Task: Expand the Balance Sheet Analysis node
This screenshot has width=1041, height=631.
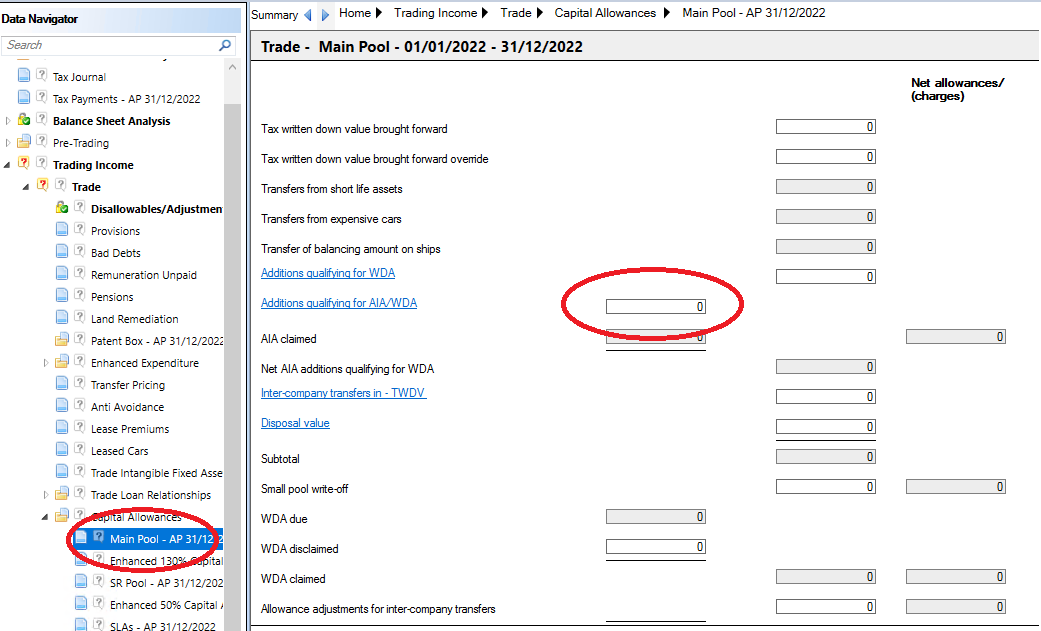Action: click(x=7, y=121)
